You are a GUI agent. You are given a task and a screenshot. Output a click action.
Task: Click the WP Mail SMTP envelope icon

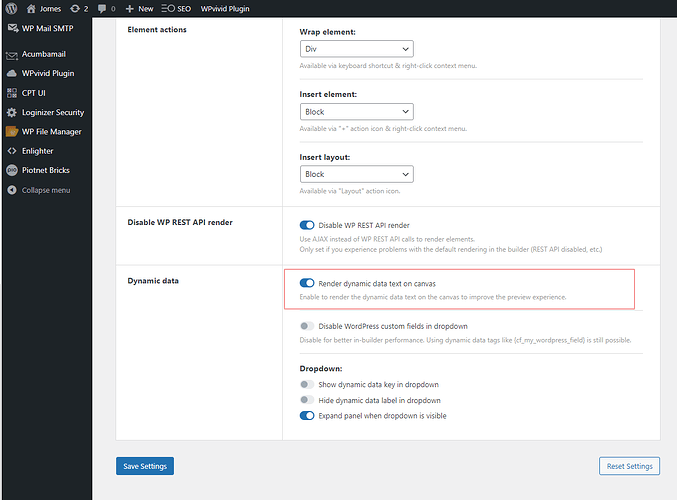tap(13, 28)
